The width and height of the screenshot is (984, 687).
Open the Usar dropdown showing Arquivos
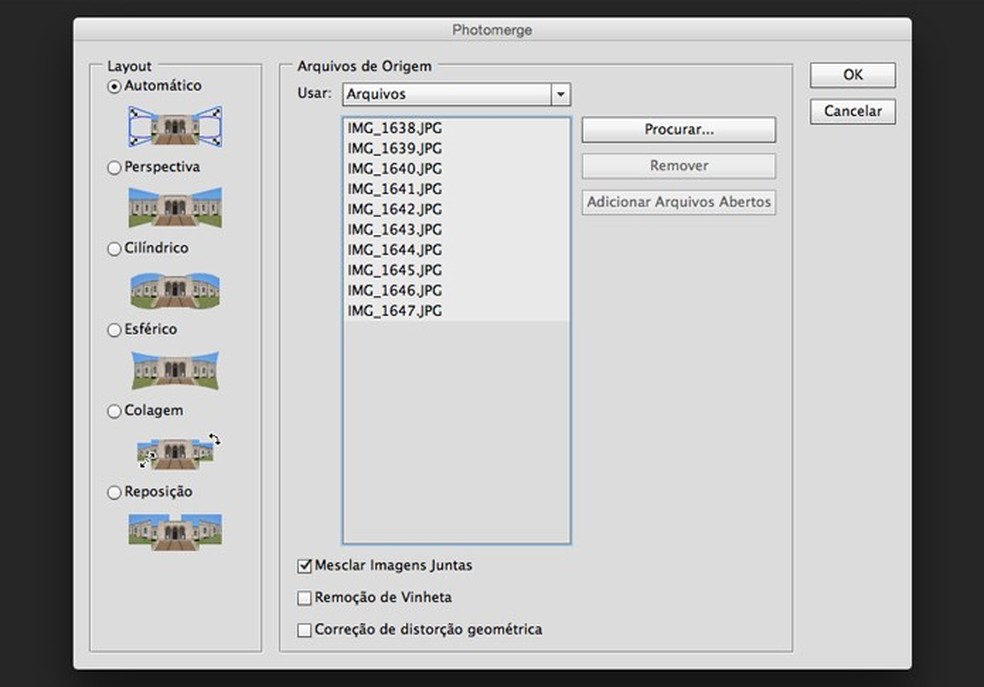coord(457,94)
